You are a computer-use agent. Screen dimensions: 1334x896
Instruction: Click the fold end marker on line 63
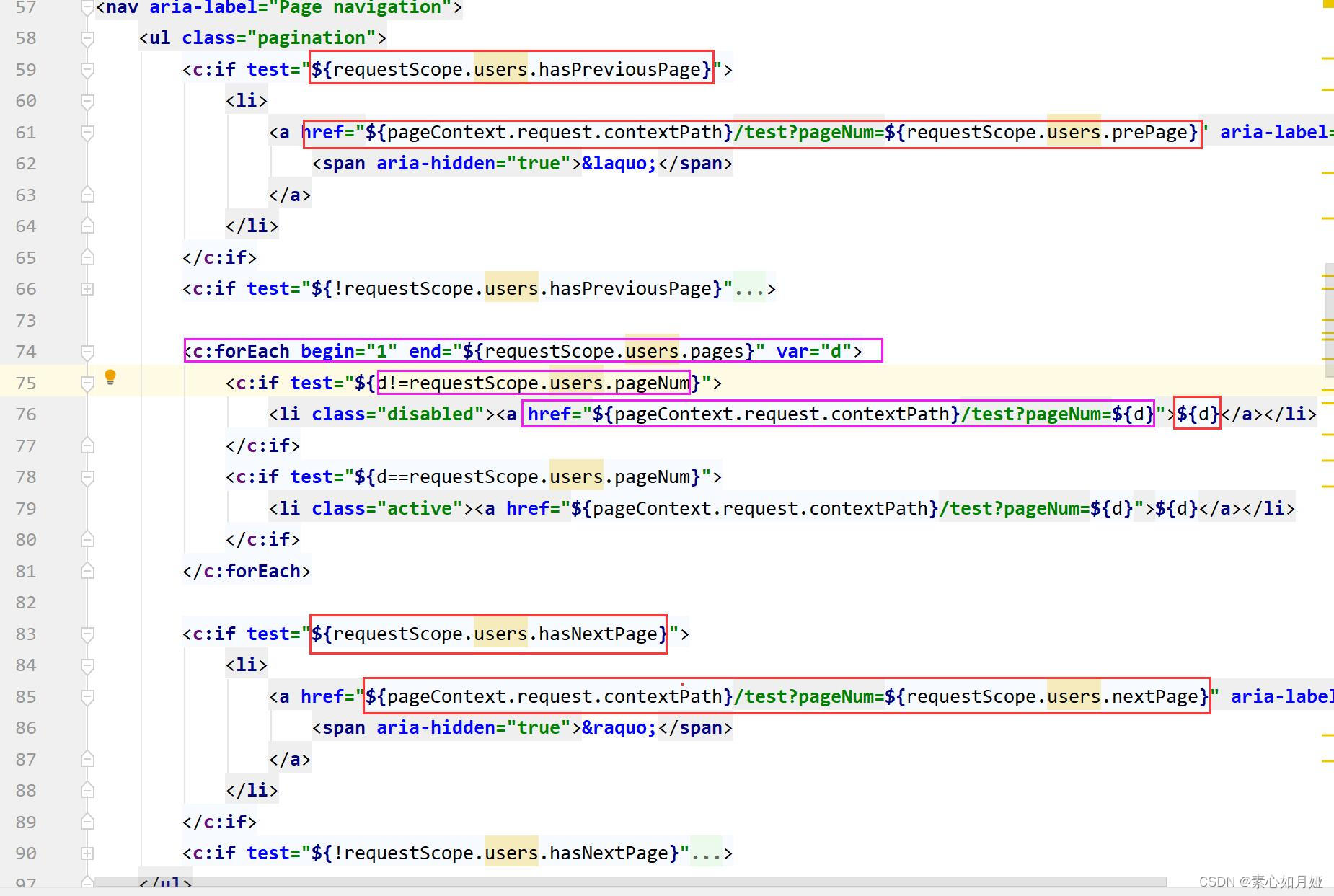click(87, 195)
